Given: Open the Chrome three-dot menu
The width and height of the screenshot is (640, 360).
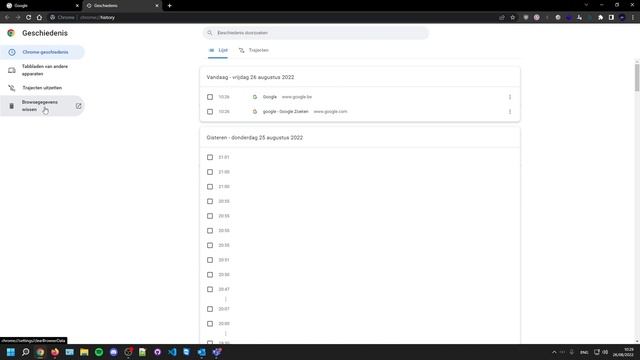Looking at the screenshot, I should (x=633, y=18).
